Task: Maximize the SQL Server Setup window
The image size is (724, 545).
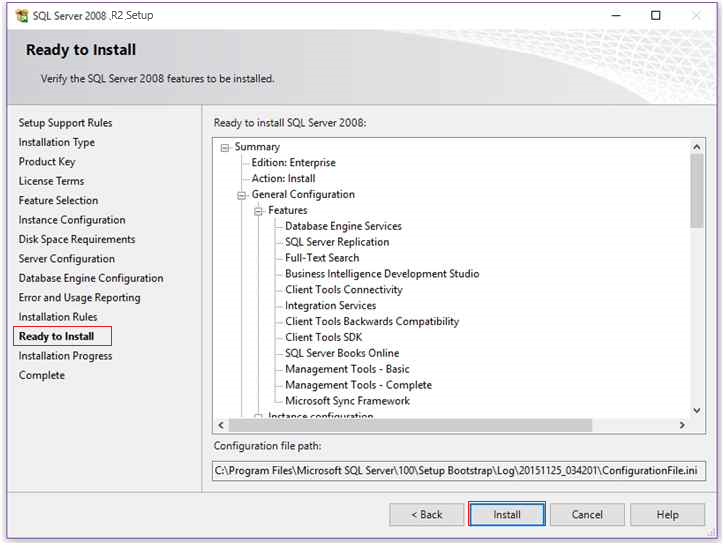Action: pos(656,15)
